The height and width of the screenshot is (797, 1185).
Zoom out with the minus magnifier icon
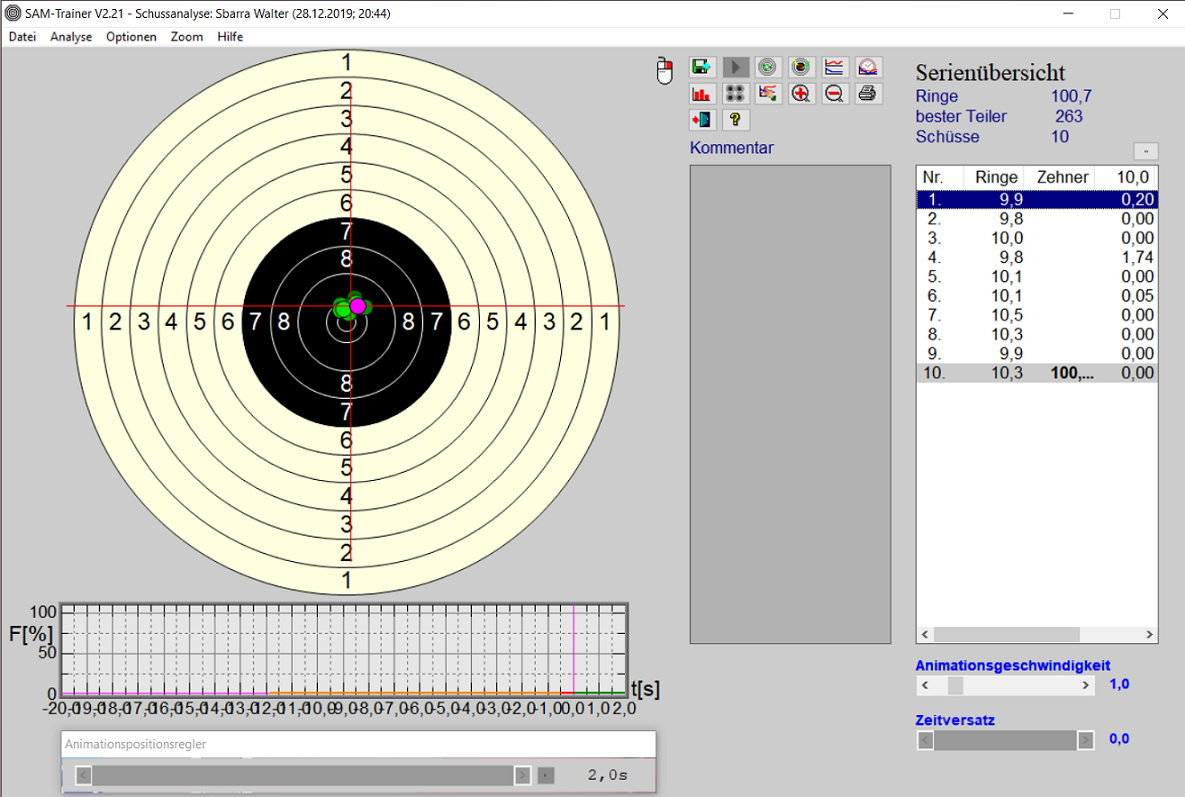tap(835, 94)
